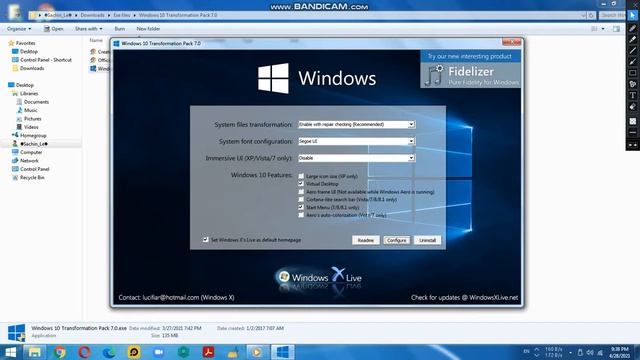Select the highlighter tool in Bandicam drawing bar
Screen dimensions: 640x360
(632, 39)
